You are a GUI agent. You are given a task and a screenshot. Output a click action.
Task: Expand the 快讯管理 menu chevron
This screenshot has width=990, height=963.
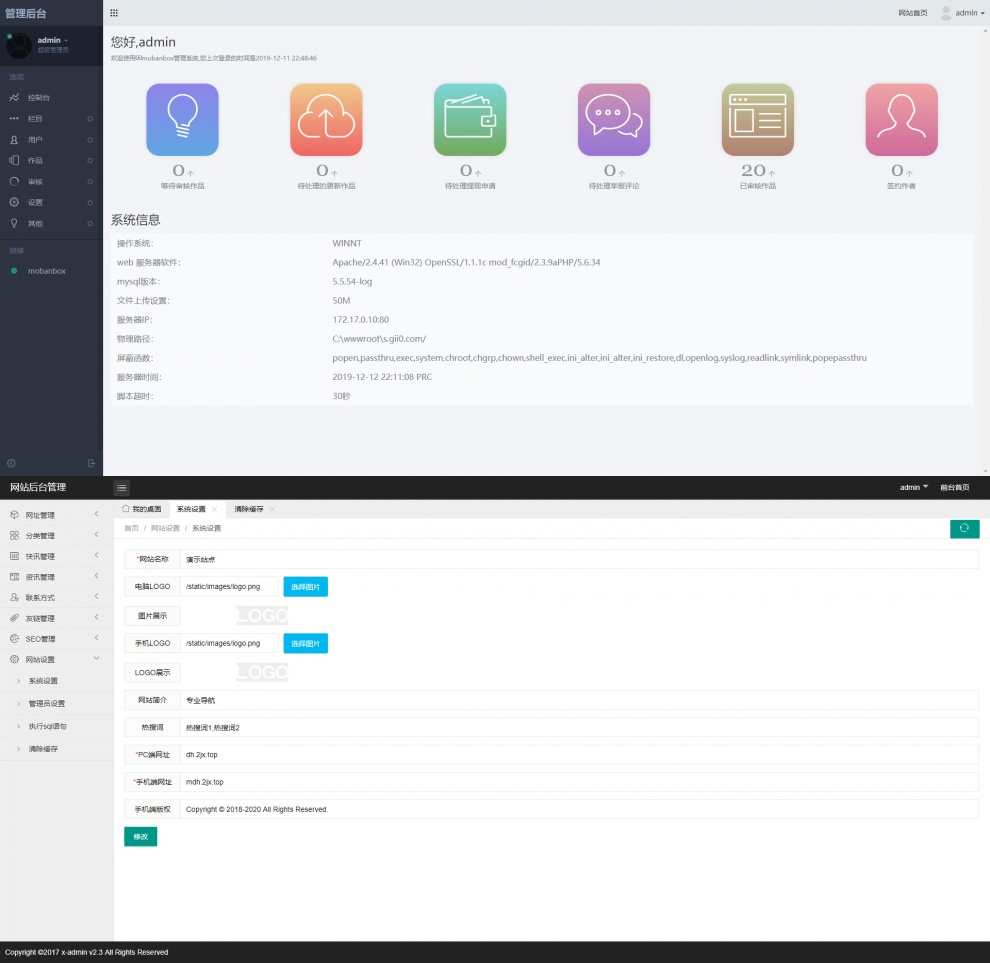(x=97, y=556)
